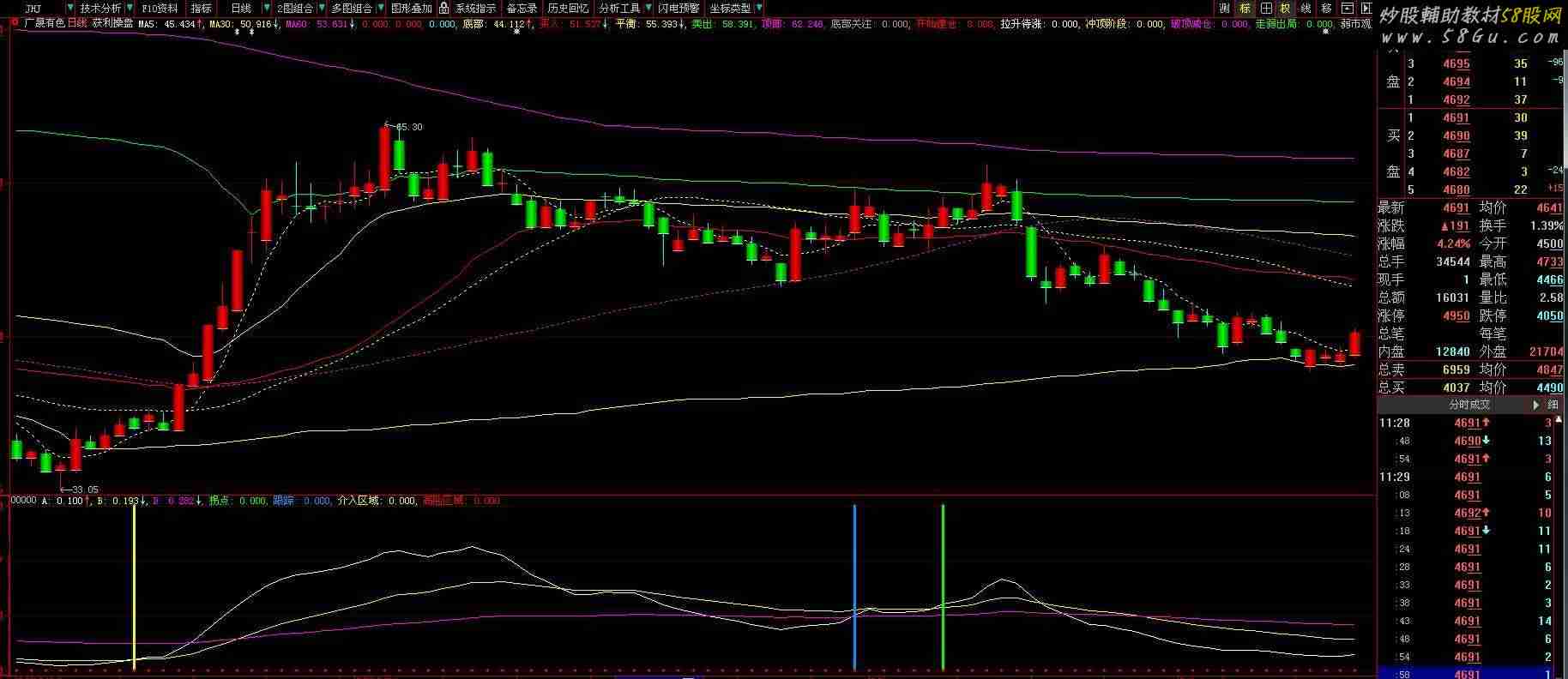Click the 板 sector tool icon
This screenshot has width=1568, height=679.
pyautogui.click(x=1285, y=8)
